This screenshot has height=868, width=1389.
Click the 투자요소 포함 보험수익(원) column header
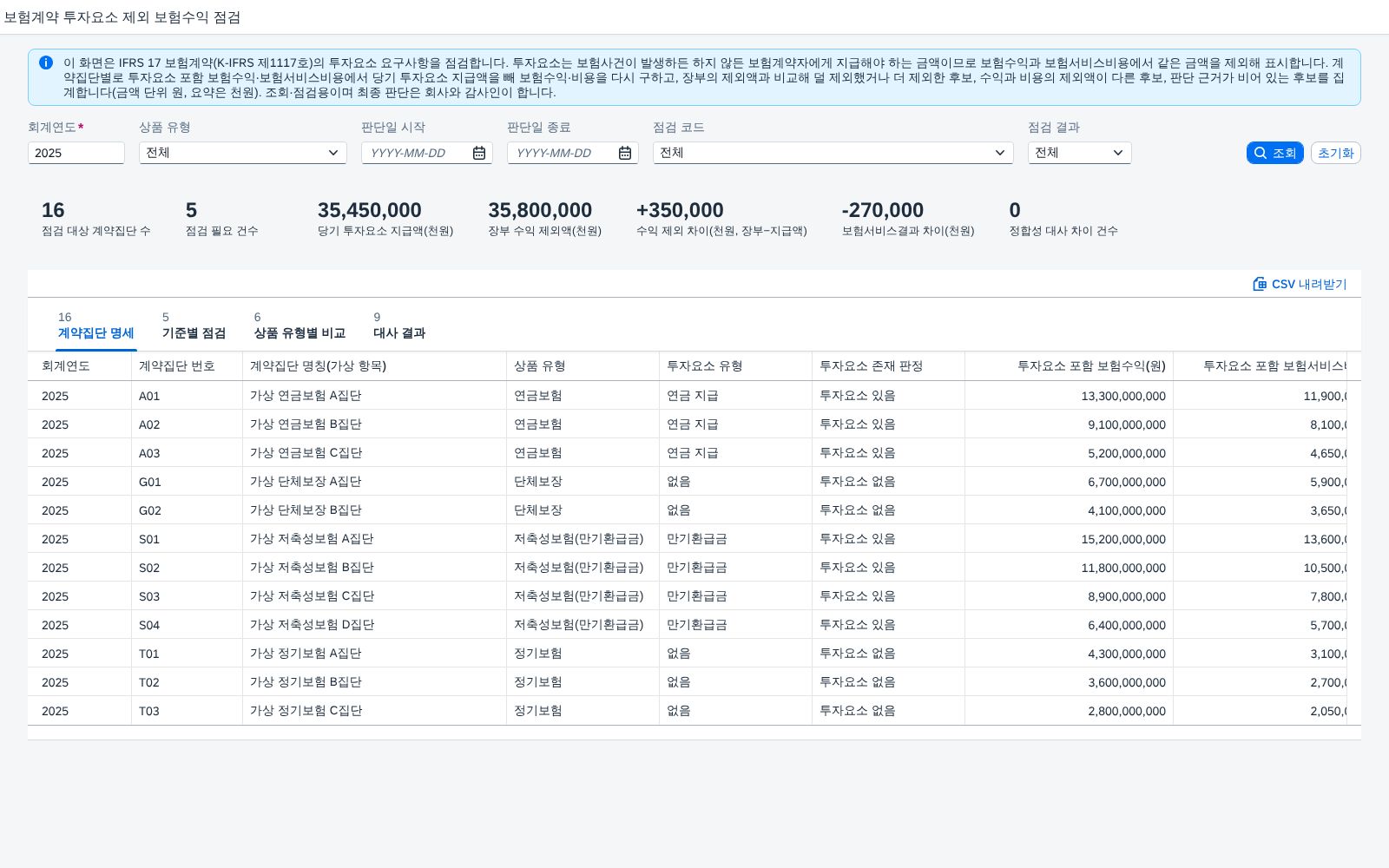[1069, 366]
